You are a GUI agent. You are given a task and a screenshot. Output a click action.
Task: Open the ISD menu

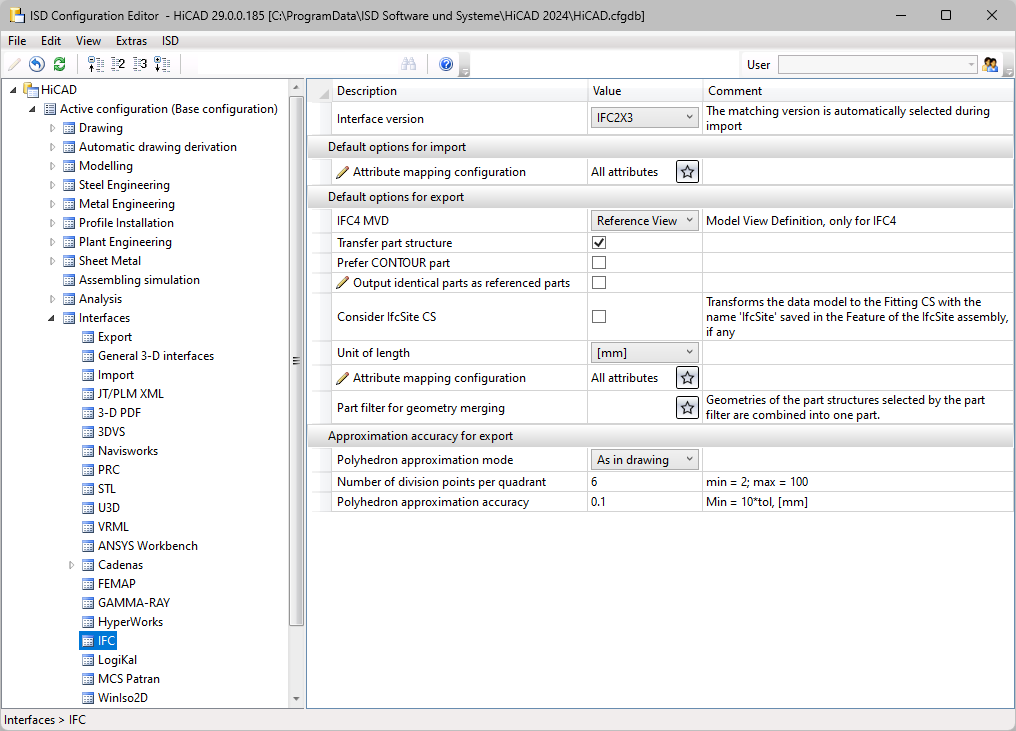coord(170,41)
